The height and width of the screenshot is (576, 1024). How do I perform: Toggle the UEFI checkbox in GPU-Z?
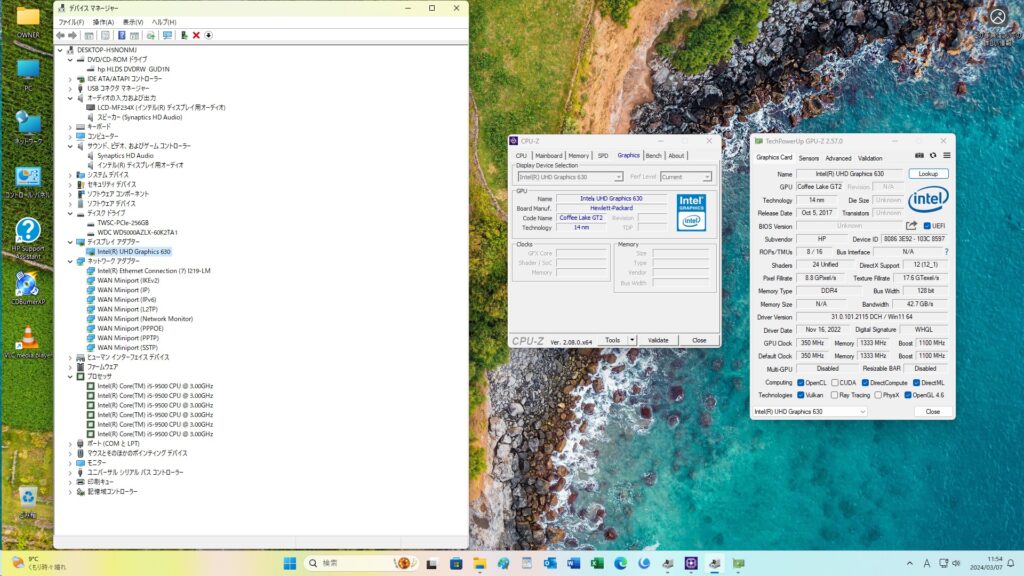point(927,226)
